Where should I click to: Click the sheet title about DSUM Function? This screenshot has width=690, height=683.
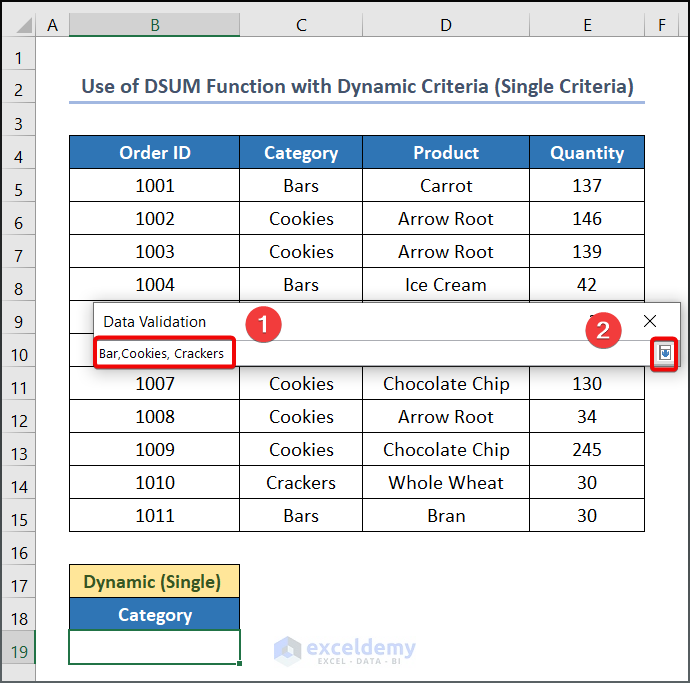click(357, 86)
